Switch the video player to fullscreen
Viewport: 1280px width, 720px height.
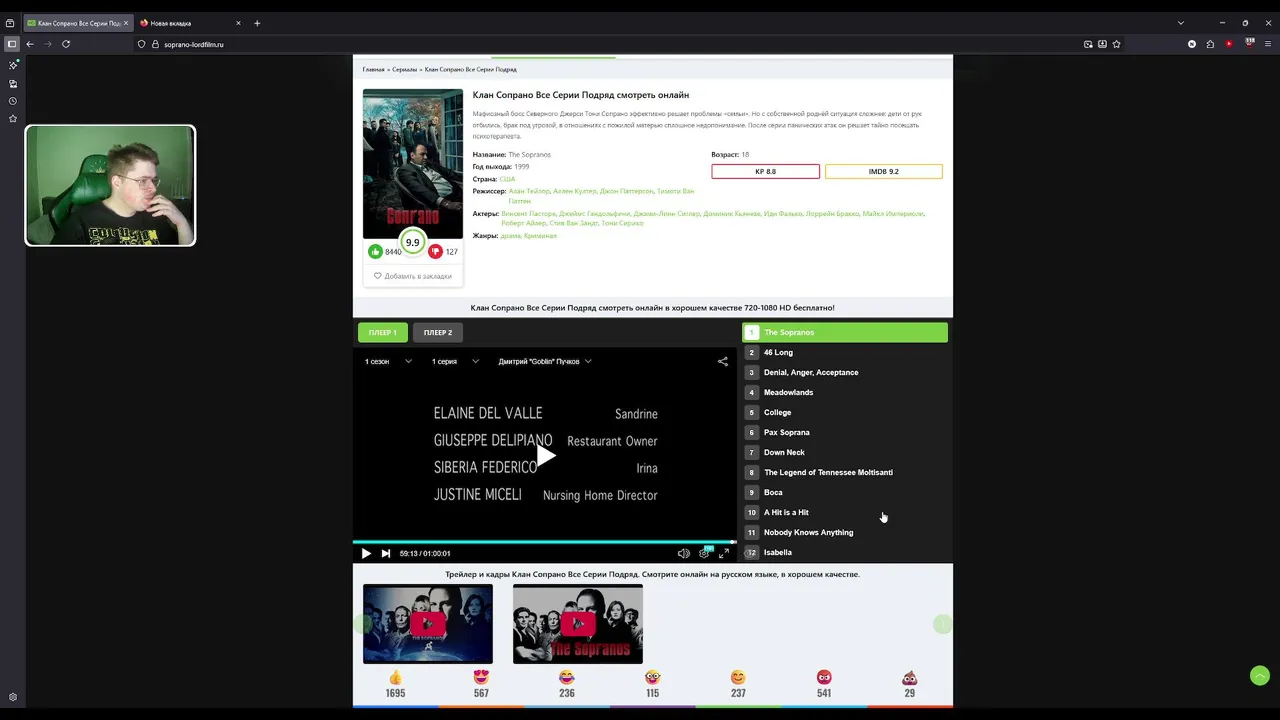coord(724,553)
